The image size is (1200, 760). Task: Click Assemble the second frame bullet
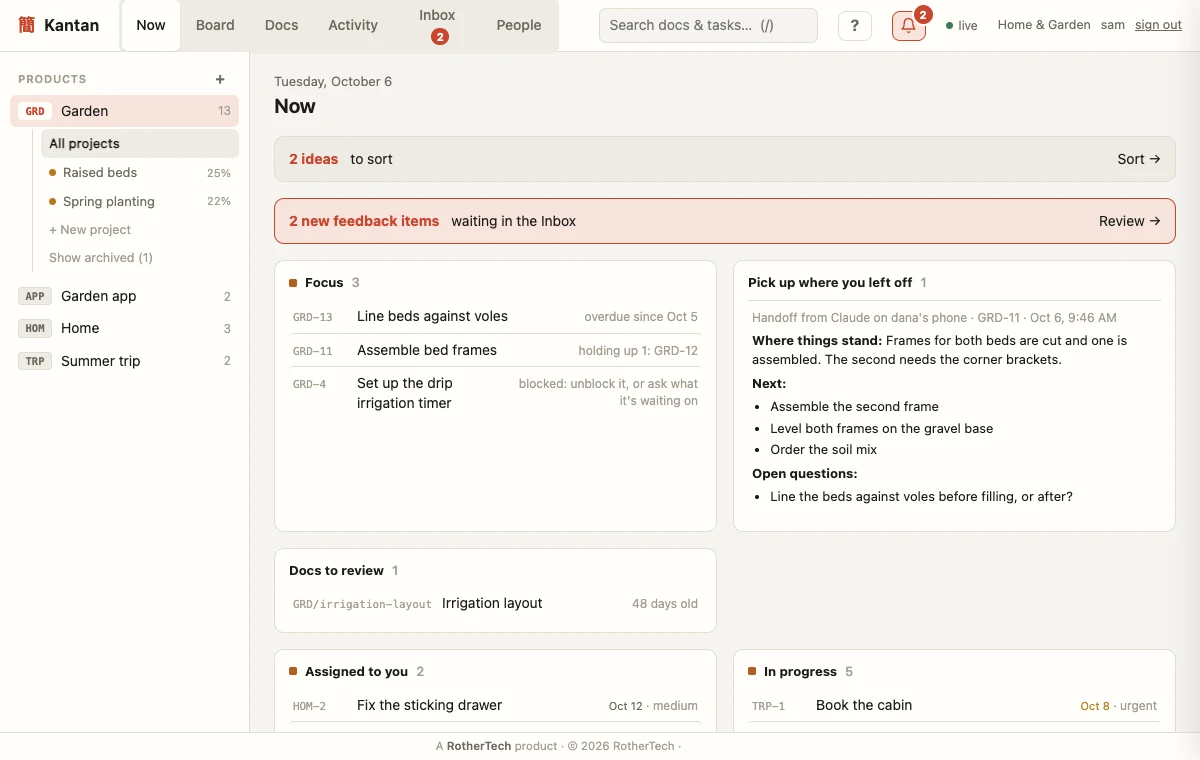(854, 407)
